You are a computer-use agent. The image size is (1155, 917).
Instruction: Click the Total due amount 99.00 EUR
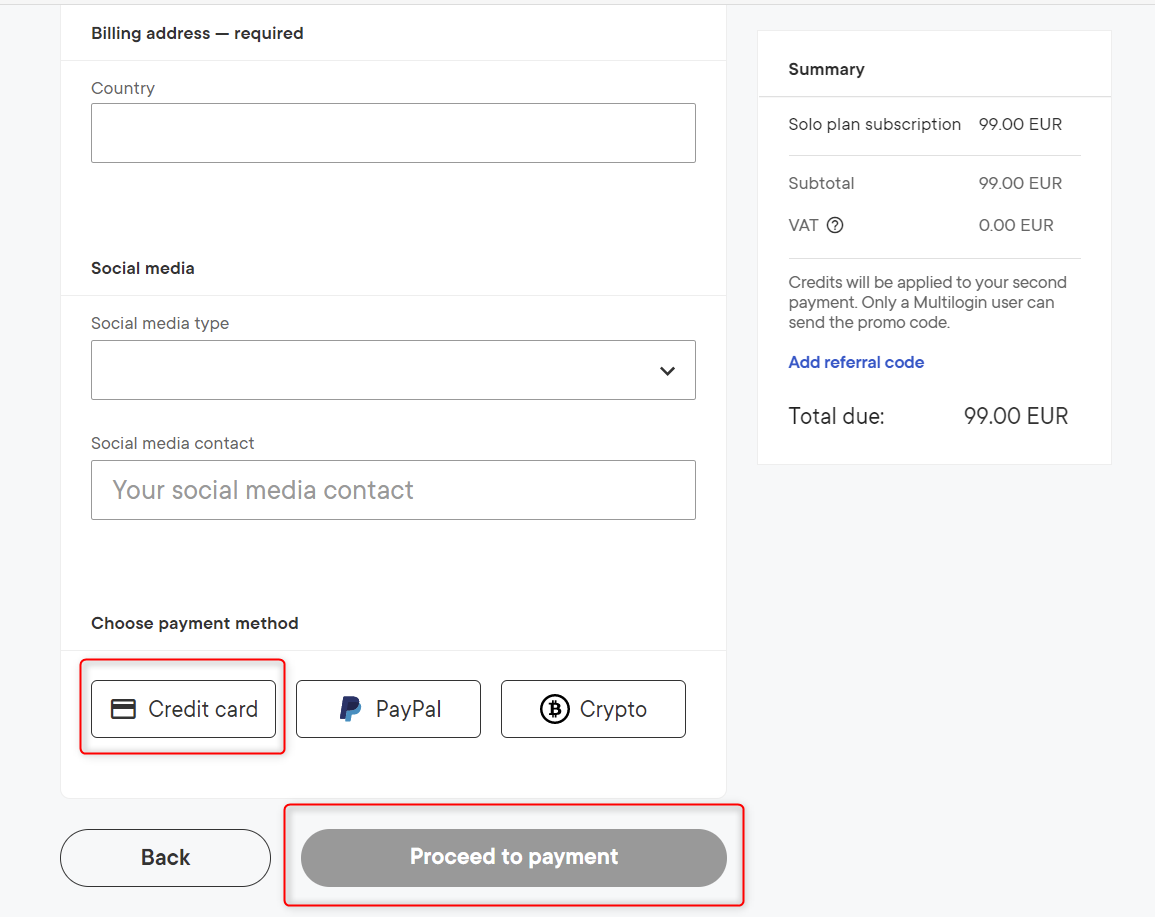tap(1016, 416)
